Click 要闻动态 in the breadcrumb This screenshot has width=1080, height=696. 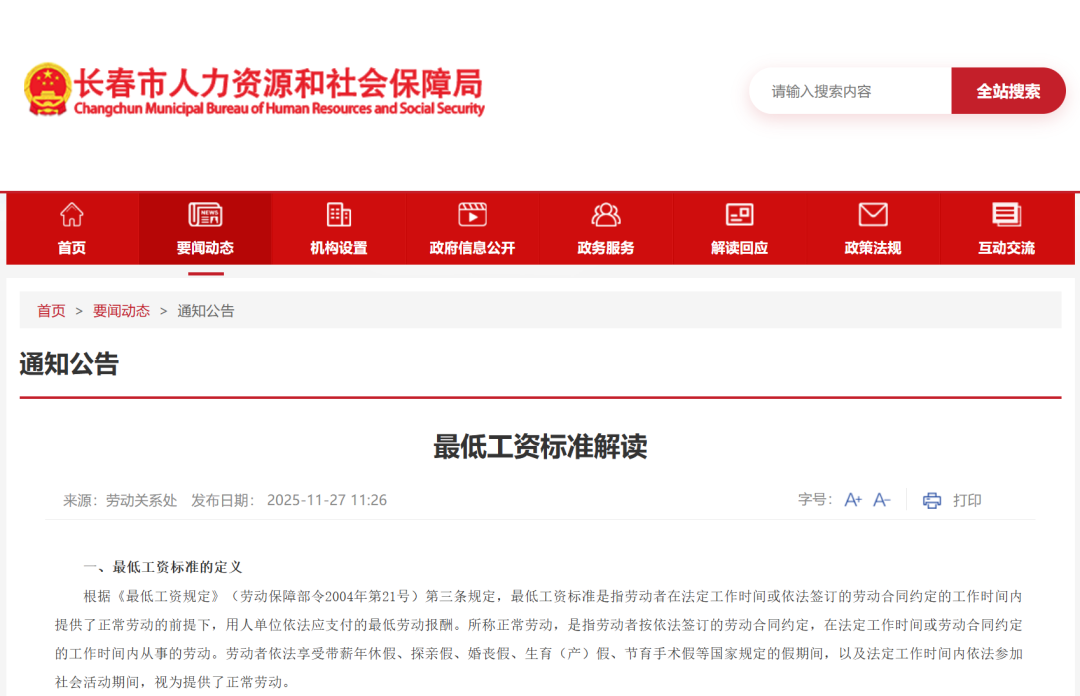[121, 311]
